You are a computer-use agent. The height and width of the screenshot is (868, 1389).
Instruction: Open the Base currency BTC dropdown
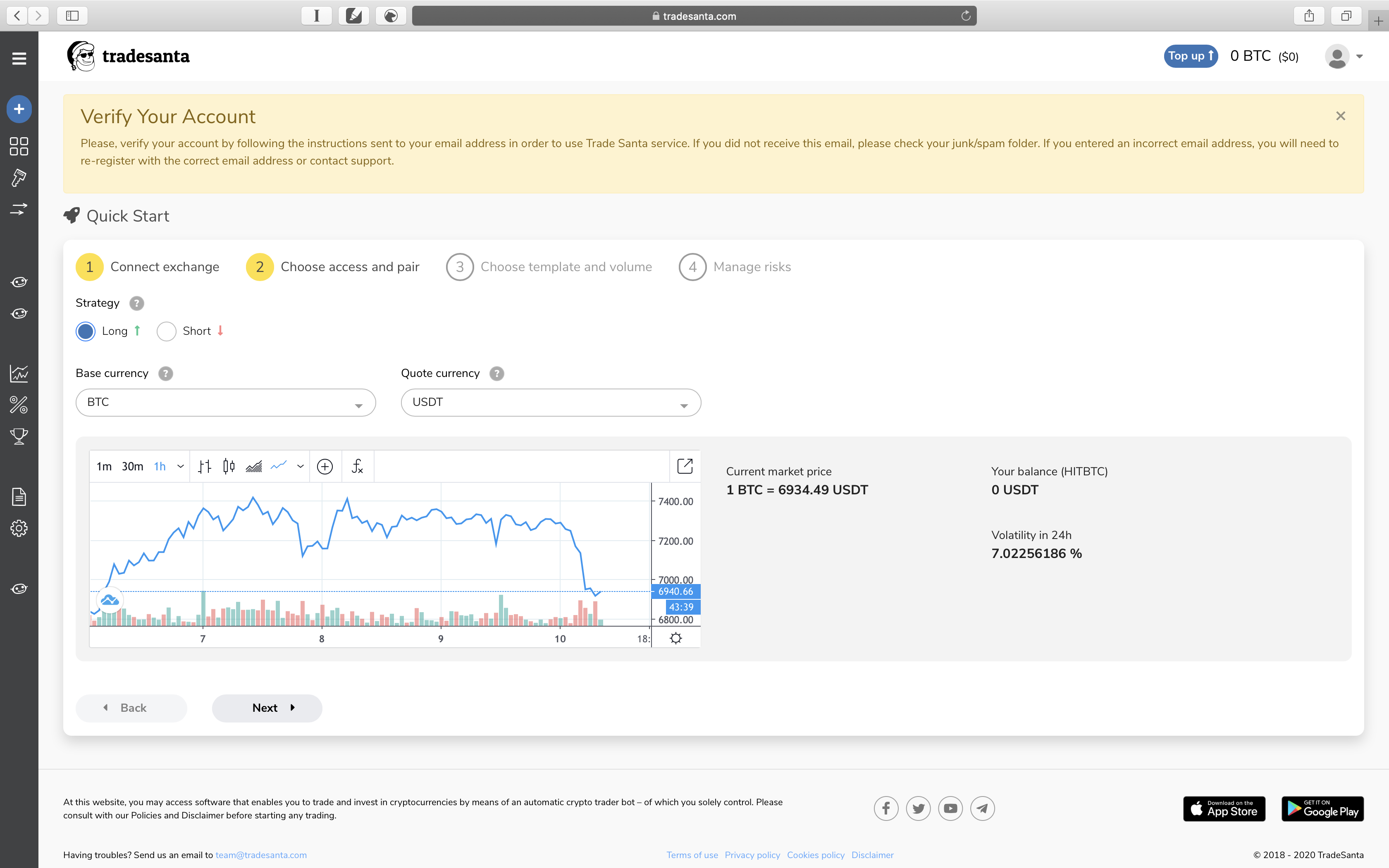pyautogui.click(x=226, y=403)
